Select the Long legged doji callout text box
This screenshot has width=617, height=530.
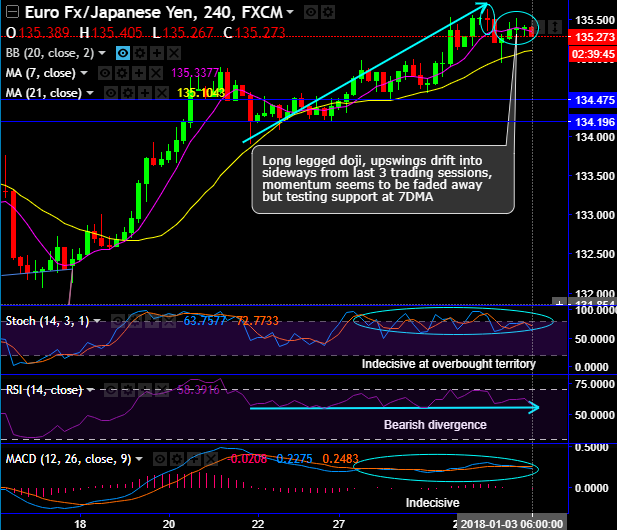383,179
